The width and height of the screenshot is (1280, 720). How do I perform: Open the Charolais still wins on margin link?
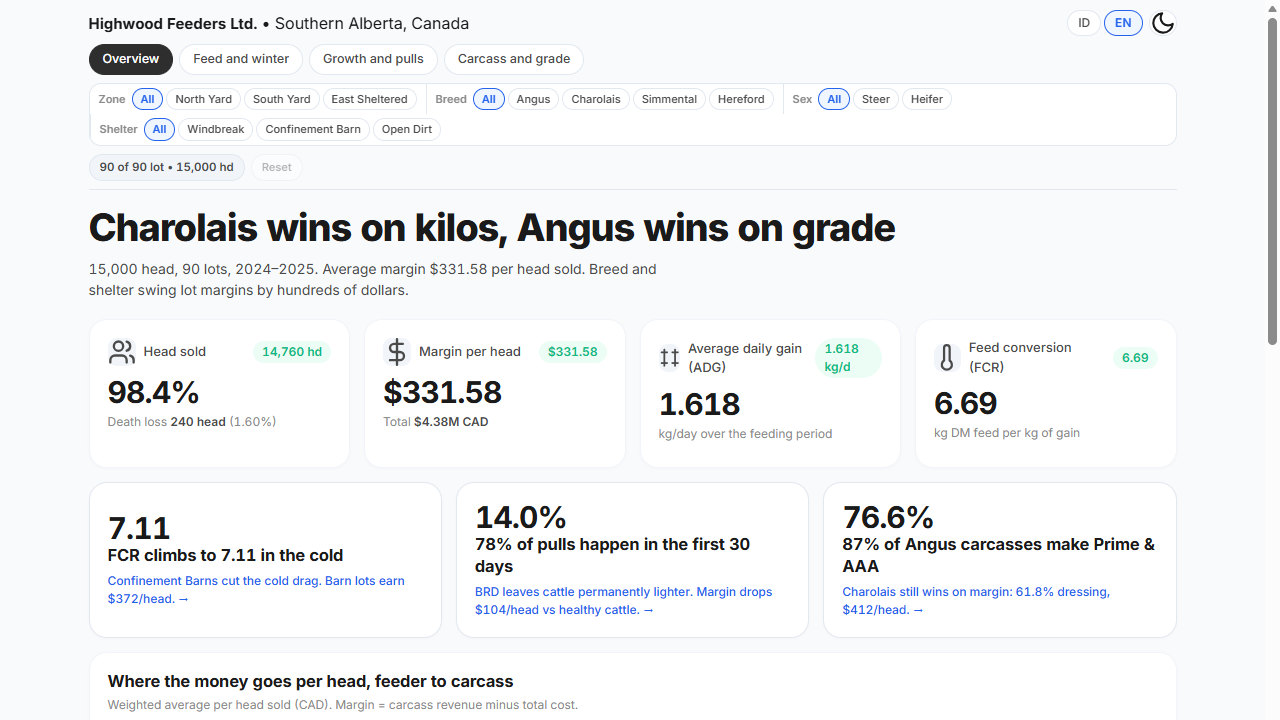pos(976,601)
